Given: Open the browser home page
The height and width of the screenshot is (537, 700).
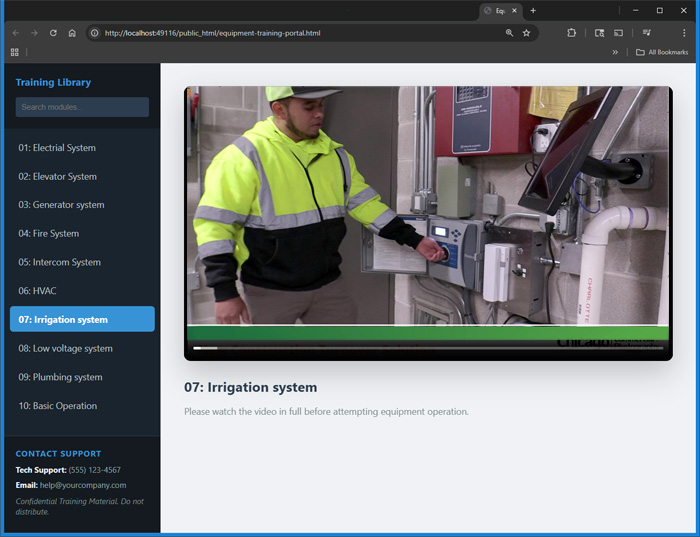Looking at the screenshot, I should point(72,33).
